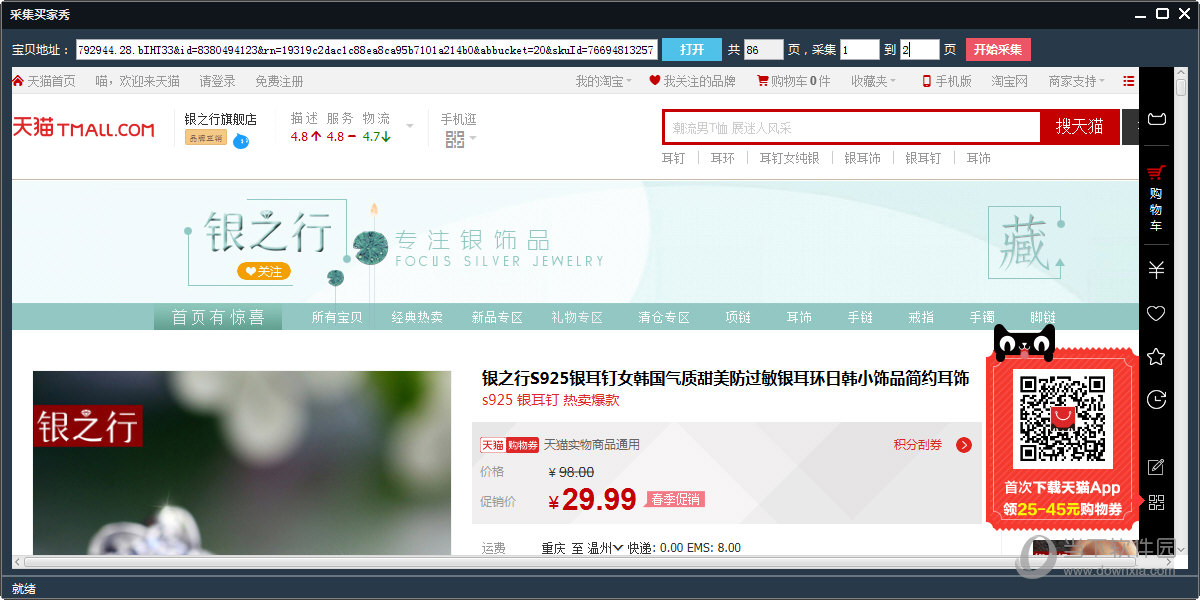Open the 项链 category tab
Viewport: 1200px width, 600px height.
click(738, 317)
